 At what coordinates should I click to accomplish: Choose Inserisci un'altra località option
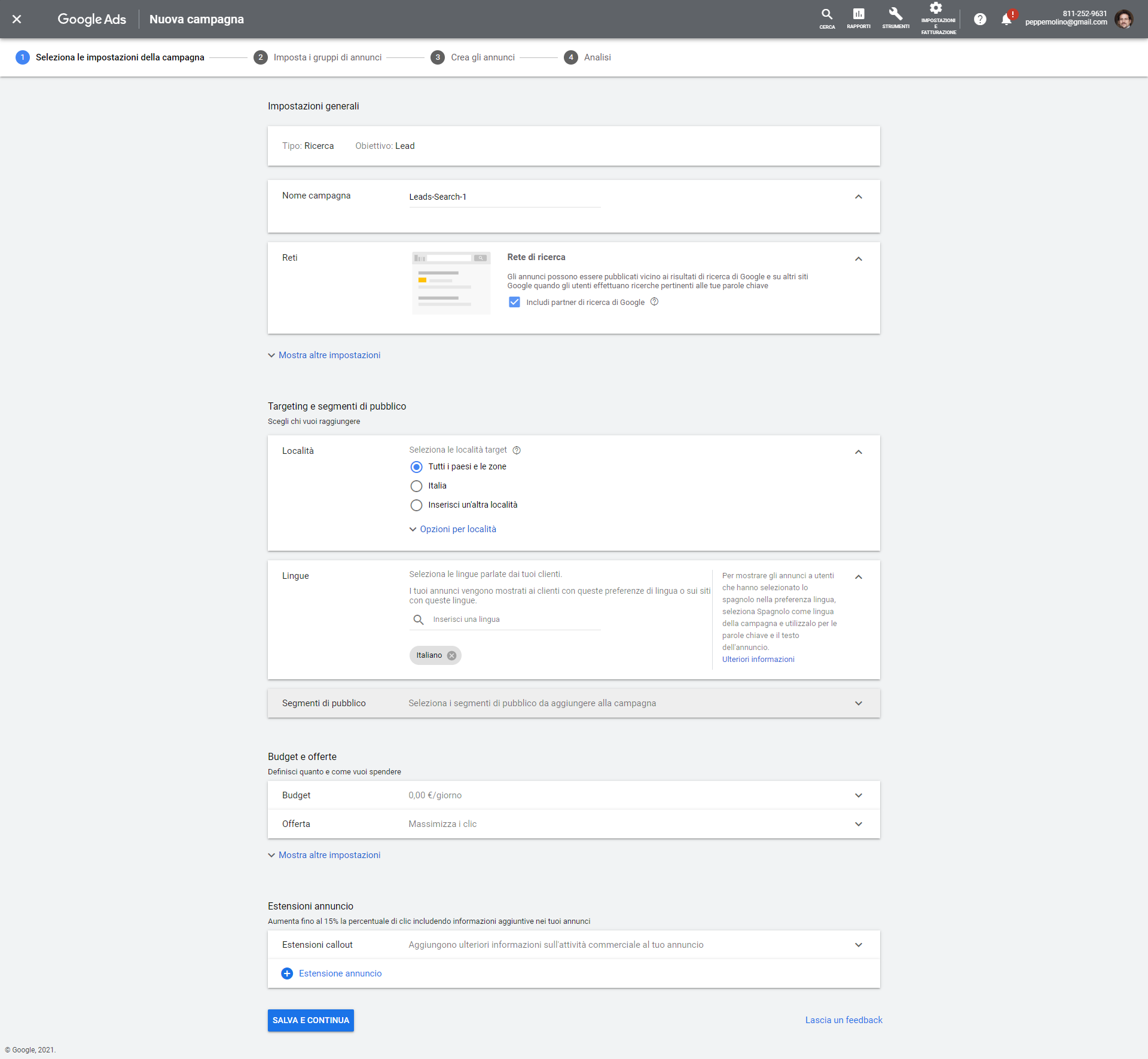click(416, 505)
